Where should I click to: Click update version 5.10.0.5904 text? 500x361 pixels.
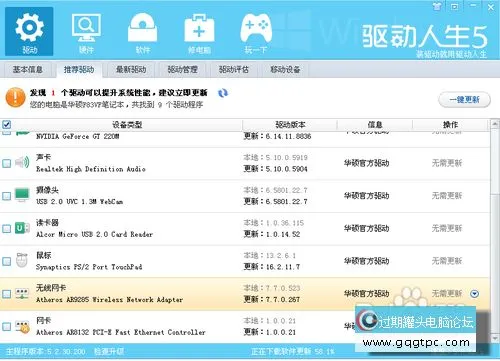tap(276, 169)
